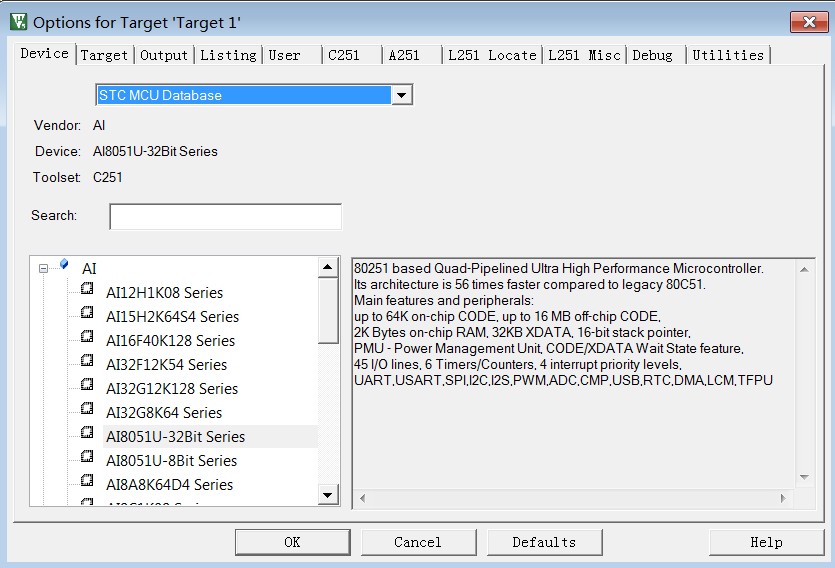The width and height of the screenshot is (835, 568).
Task: Select AI15H2K64S4 Series device
Action: [x=173, y=317]
